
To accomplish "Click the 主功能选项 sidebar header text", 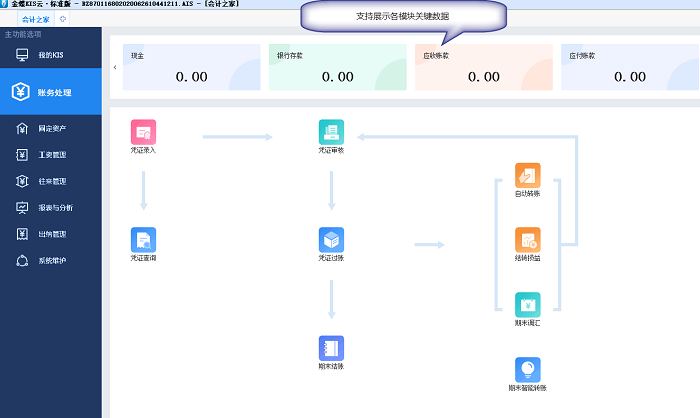I will click(23, 34).
